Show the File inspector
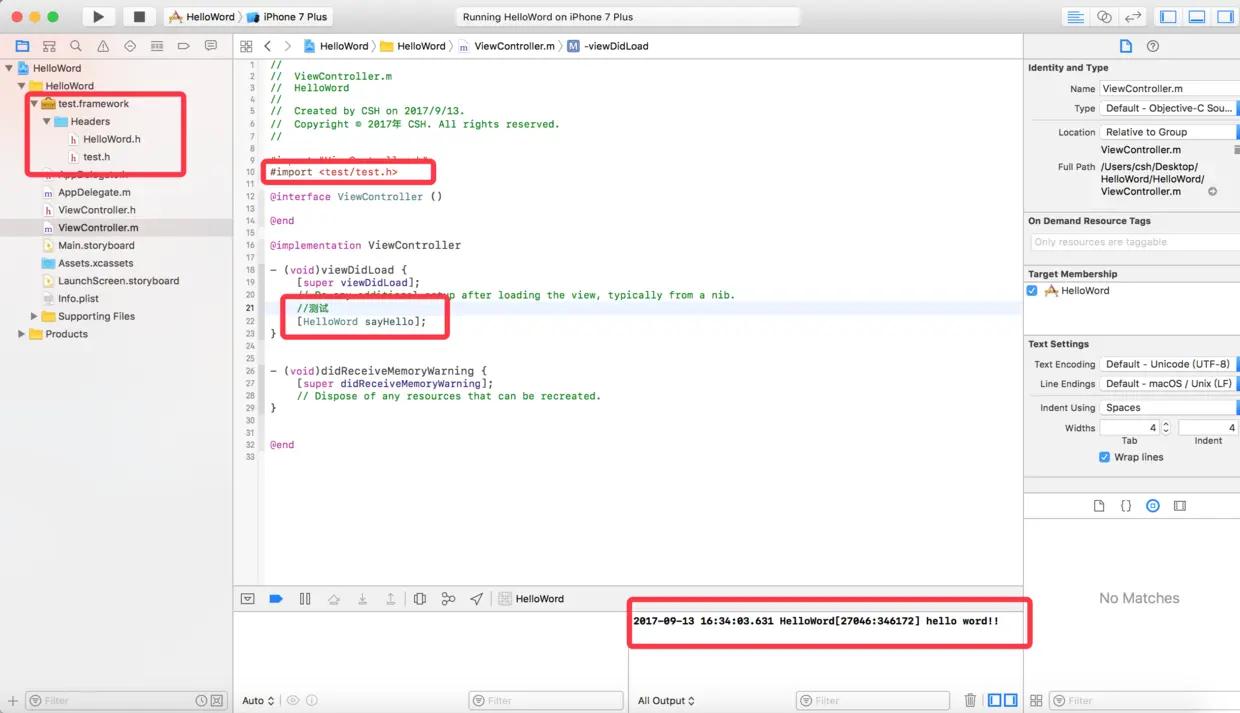Viewport: 1240px width, 713px height. (x=1126, y=46)
